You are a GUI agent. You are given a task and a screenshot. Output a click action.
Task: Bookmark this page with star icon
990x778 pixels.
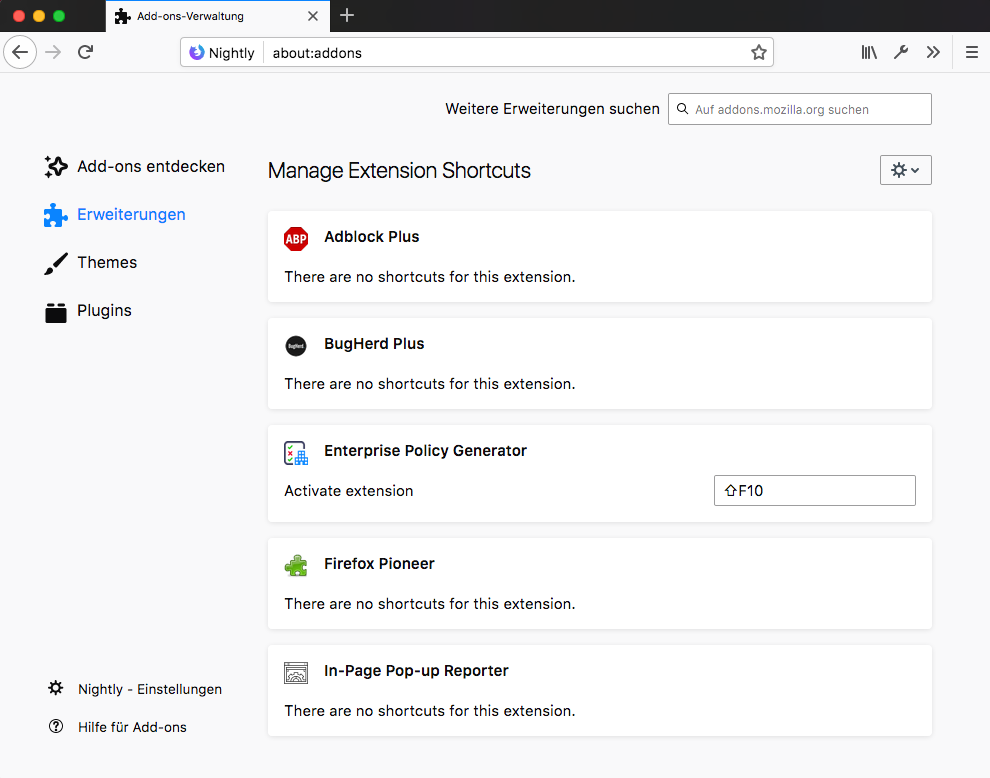tap(758, 53)
